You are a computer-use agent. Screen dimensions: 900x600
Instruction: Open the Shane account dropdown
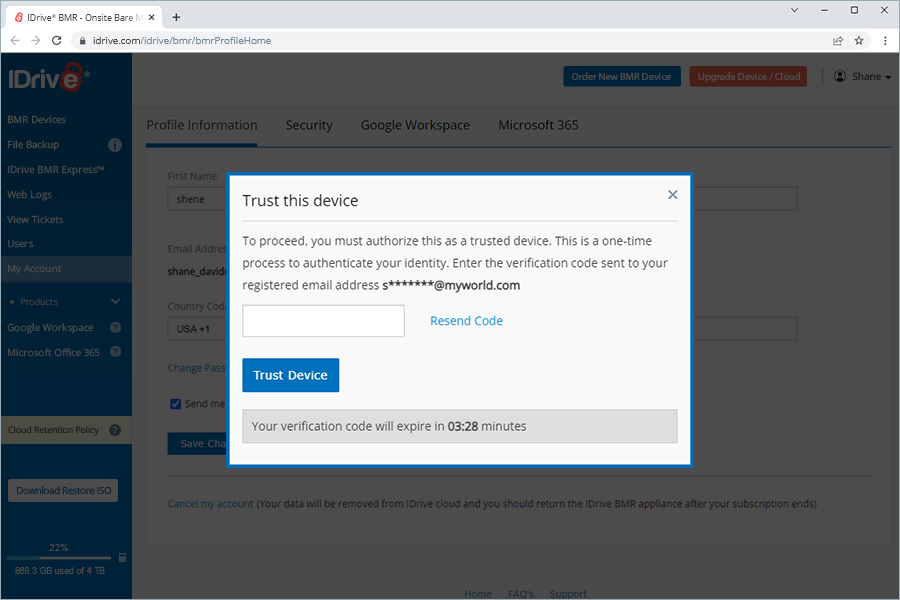863,76
